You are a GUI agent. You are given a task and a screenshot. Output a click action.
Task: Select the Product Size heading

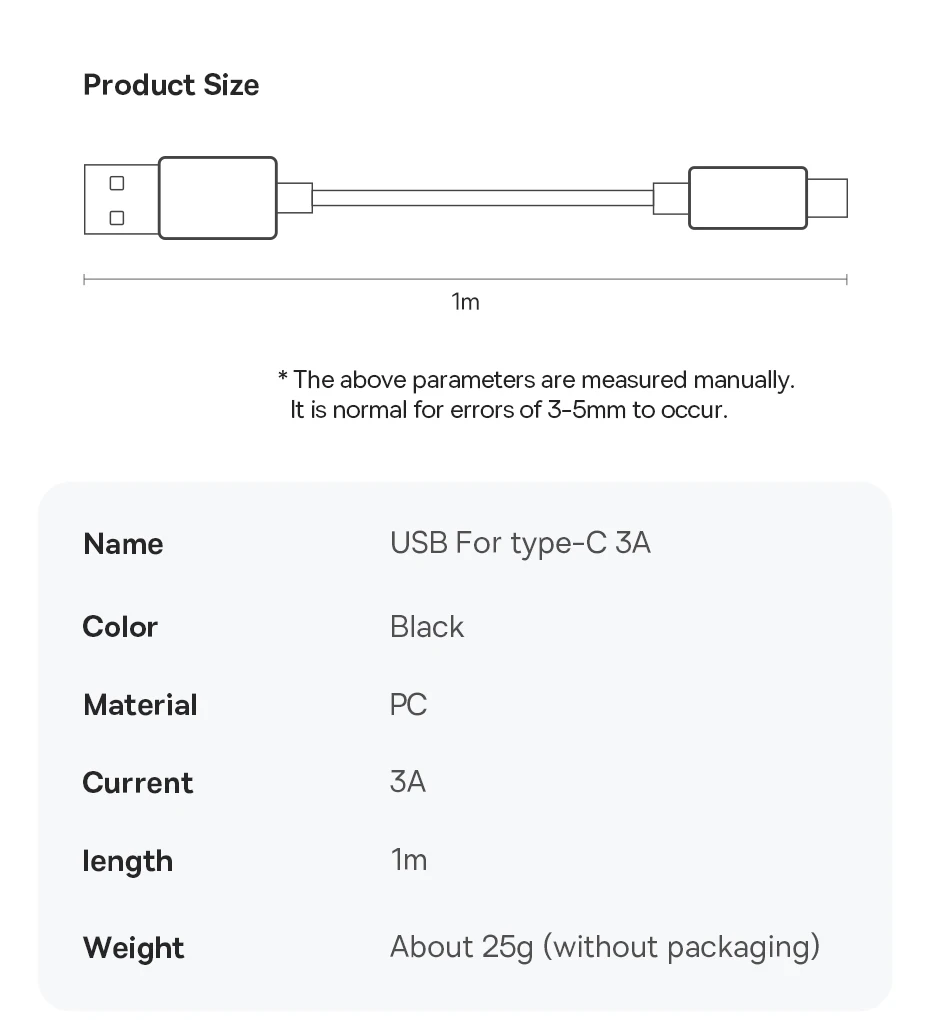coord(171,85)
